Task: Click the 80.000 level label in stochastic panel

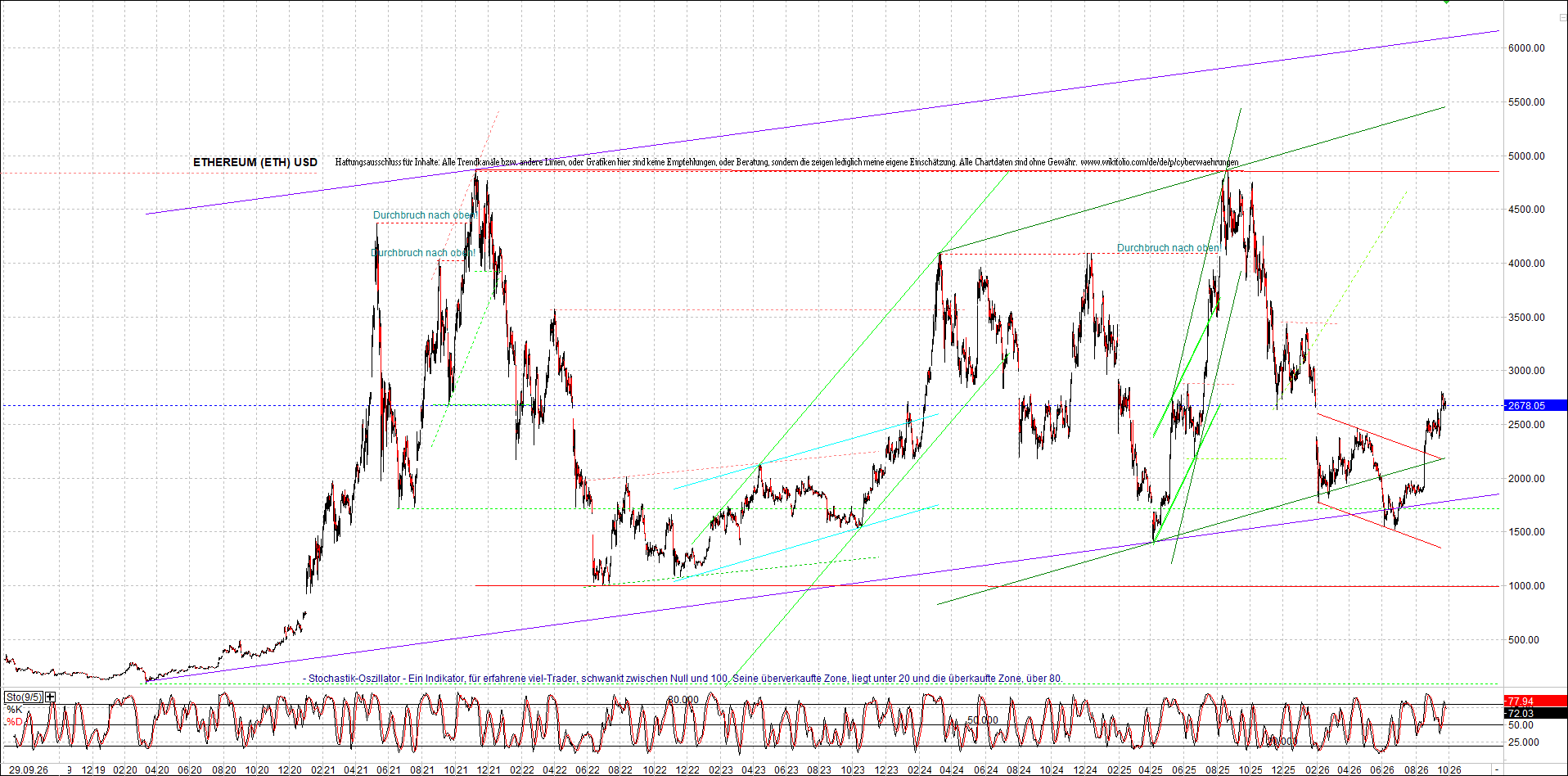Action: (683, 700)
